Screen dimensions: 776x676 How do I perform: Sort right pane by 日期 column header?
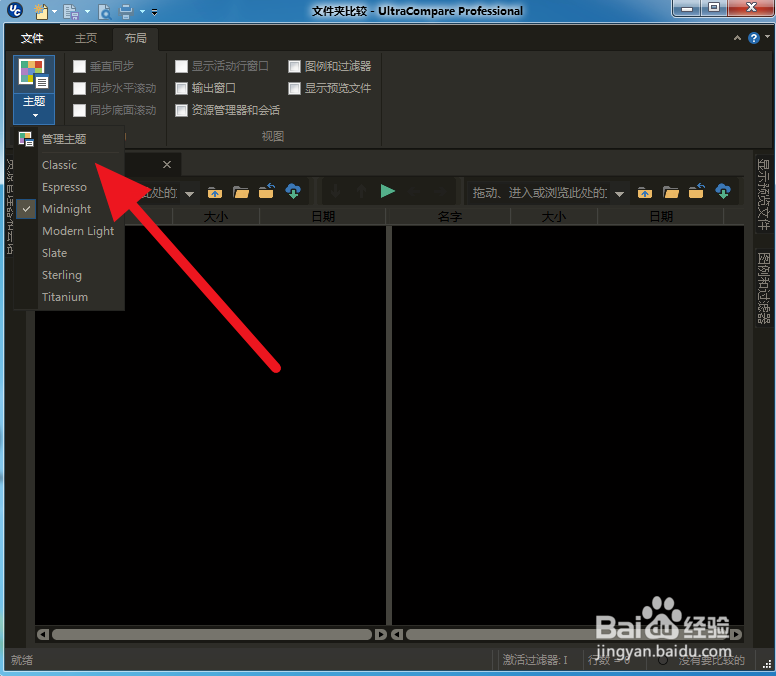click(x=661, y=216)
